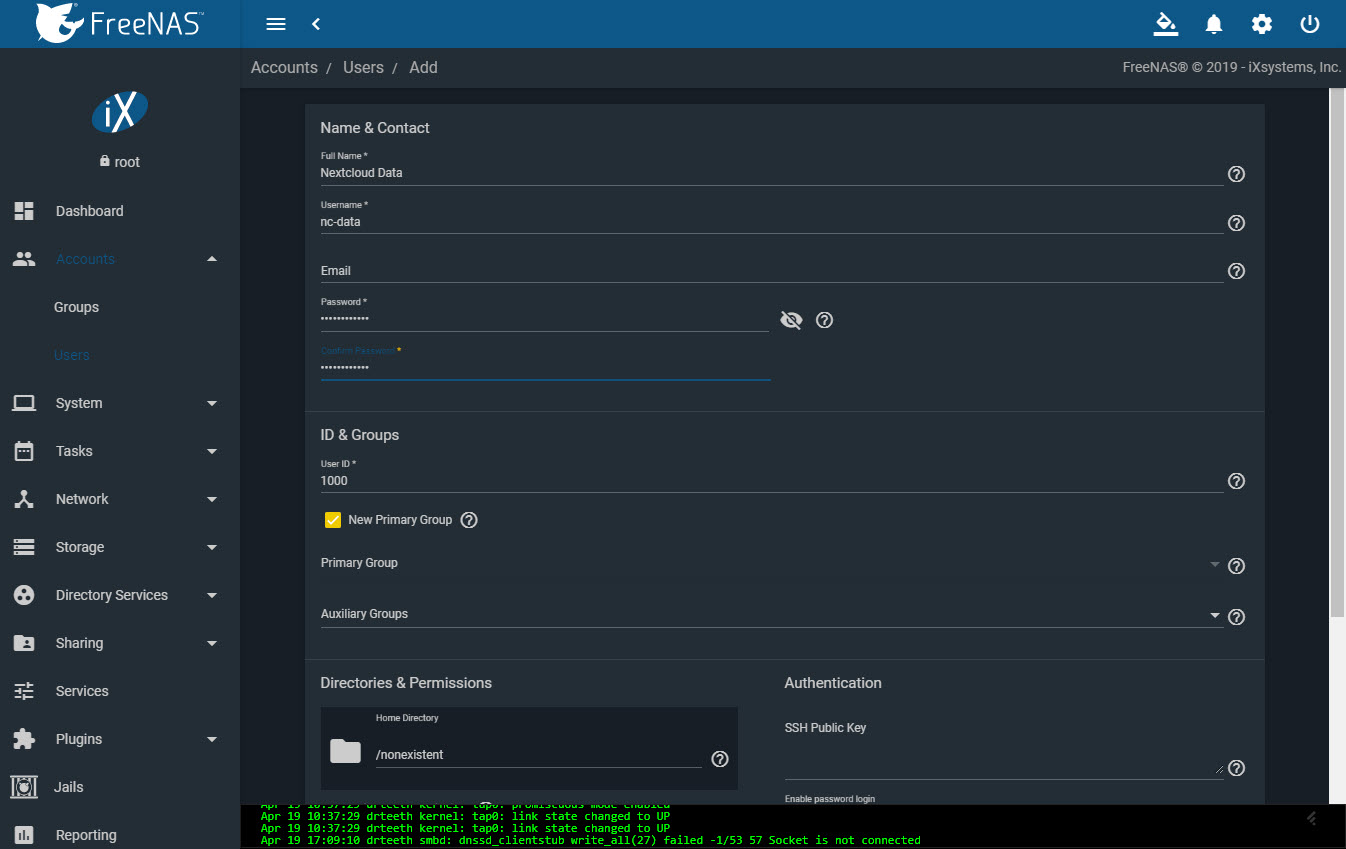Screen dimensions: 1346x849
Task: Click the Add breadcrumb
Action: pyautogui.click(x=423, y=68)
